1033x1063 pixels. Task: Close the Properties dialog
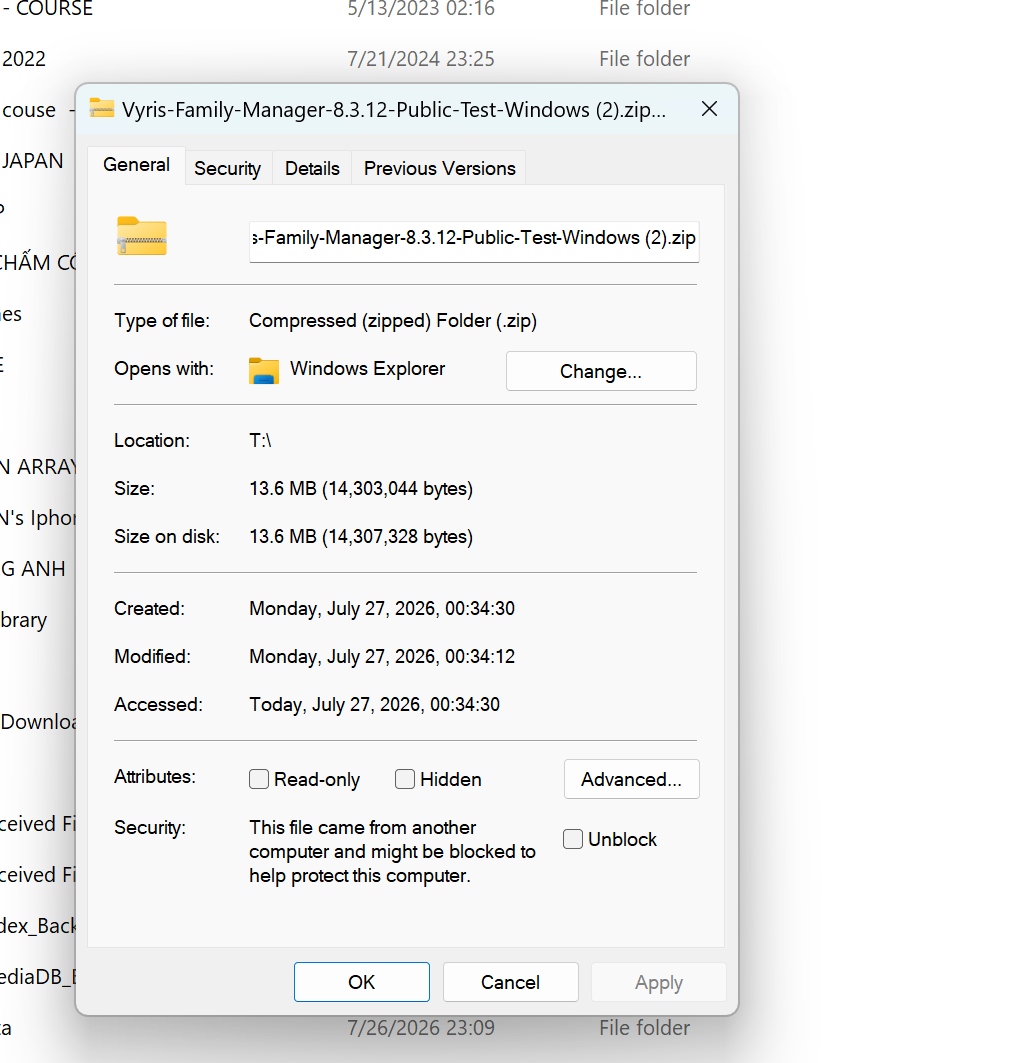(x=709, y=108)
